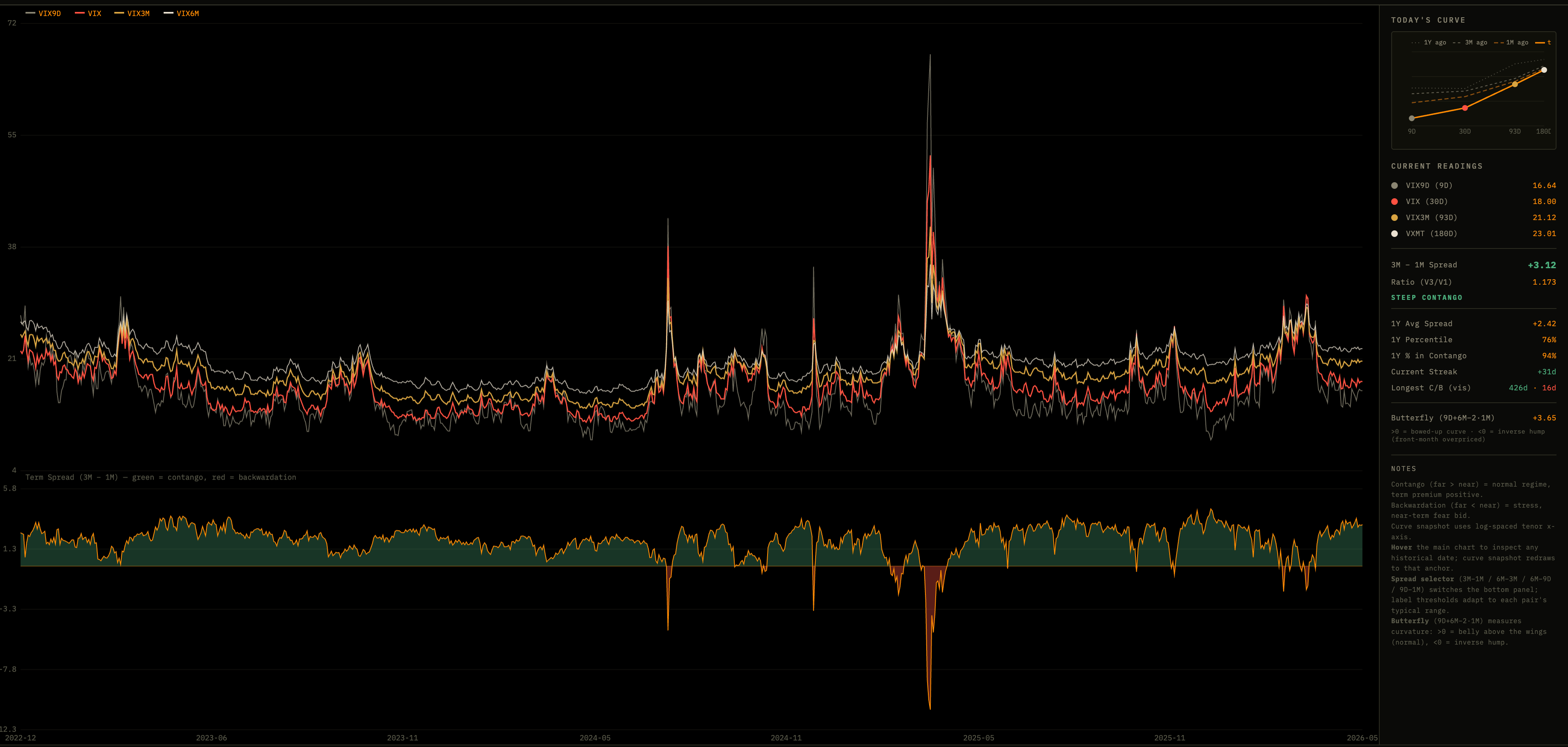This screenshot has height=747, width=1568.
Task: Click the Butterfly (9D+6M-2·1M) reading
Action: [1473, 418]
